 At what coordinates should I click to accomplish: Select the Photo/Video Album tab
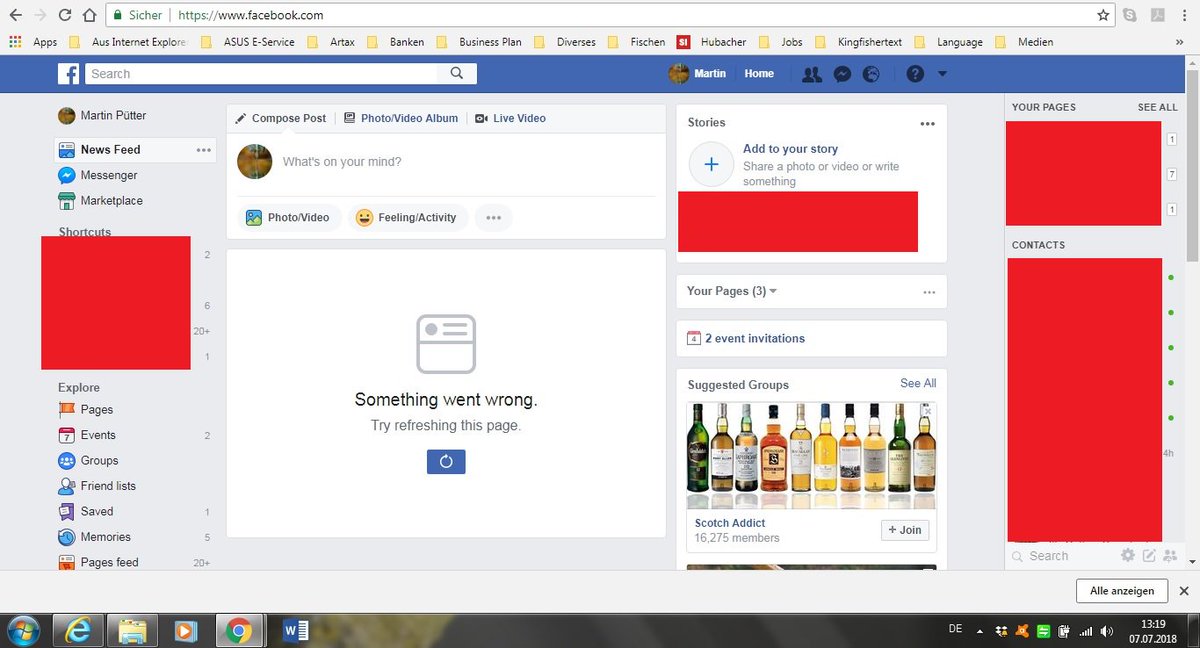[x=400, y=118]
